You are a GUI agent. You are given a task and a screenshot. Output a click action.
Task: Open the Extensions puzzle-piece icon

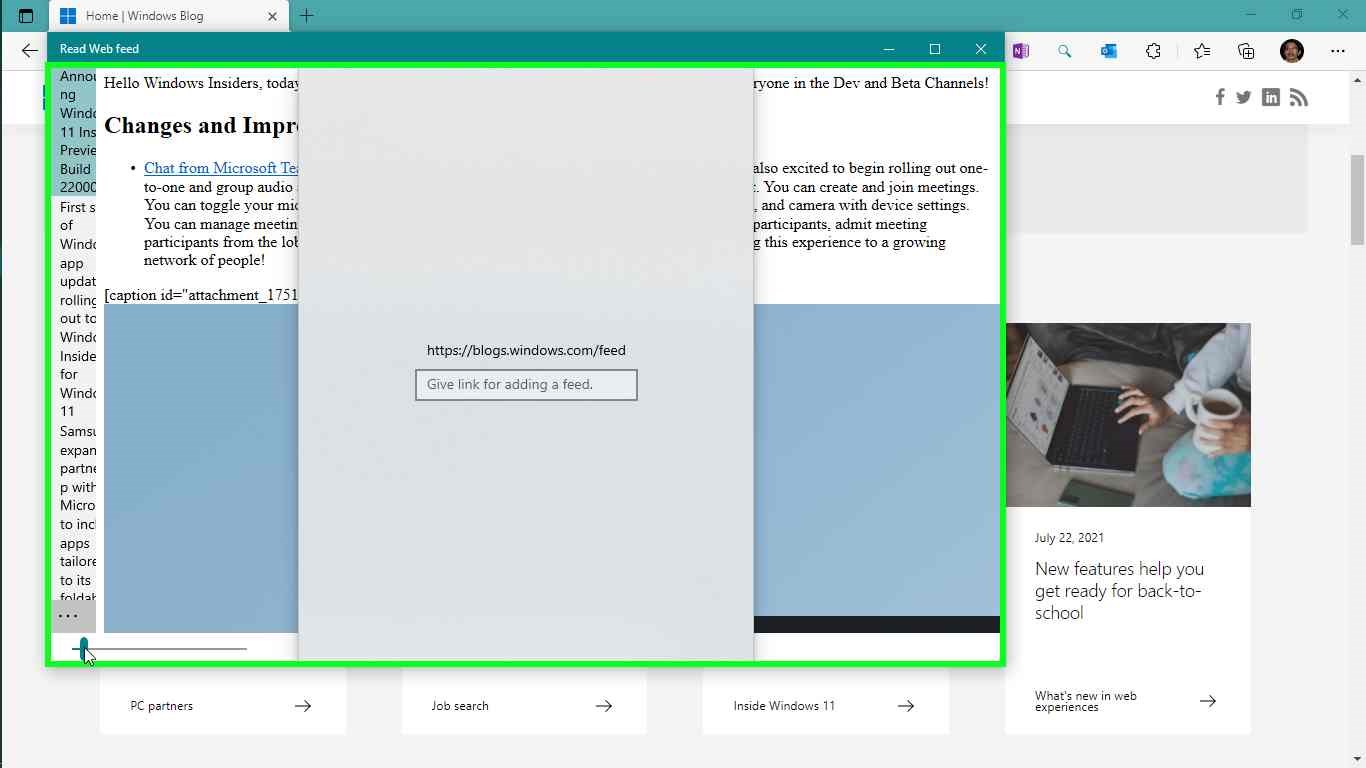tap(1153, 51)
